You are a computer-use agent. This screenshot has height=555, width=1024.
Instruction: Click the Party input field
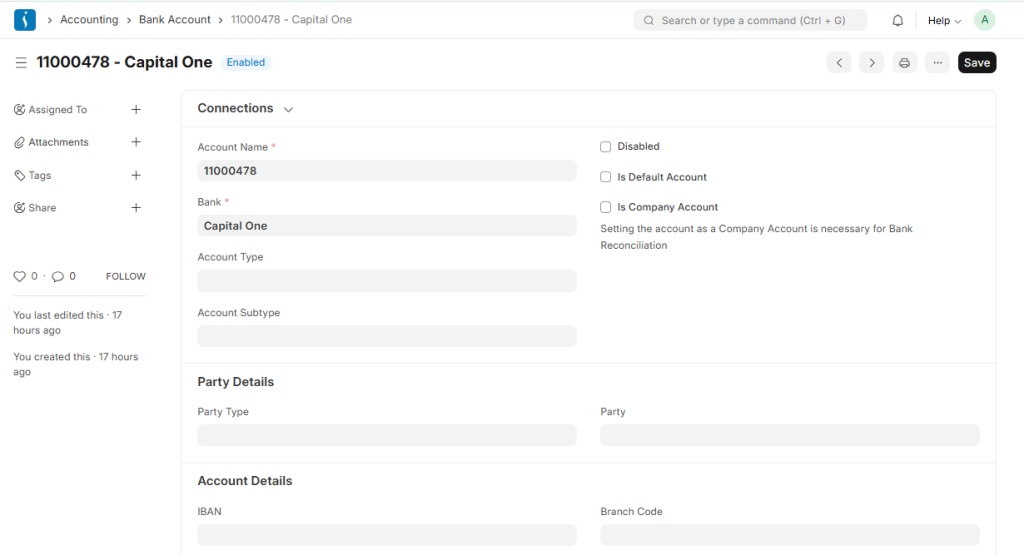click(x=790, y=436)
